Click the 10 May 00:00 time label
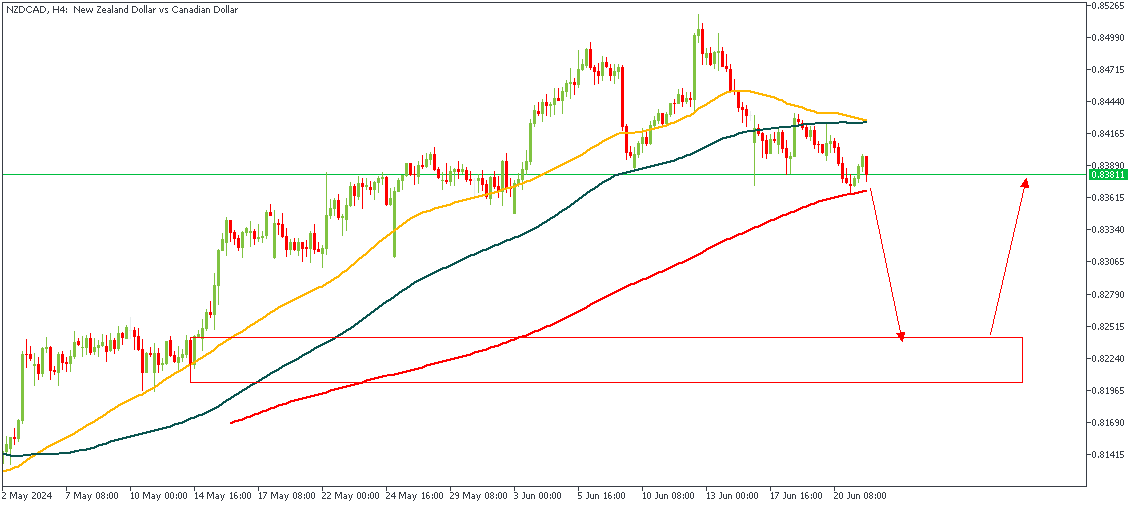1139x507 pixels. [x=158, y=496]
